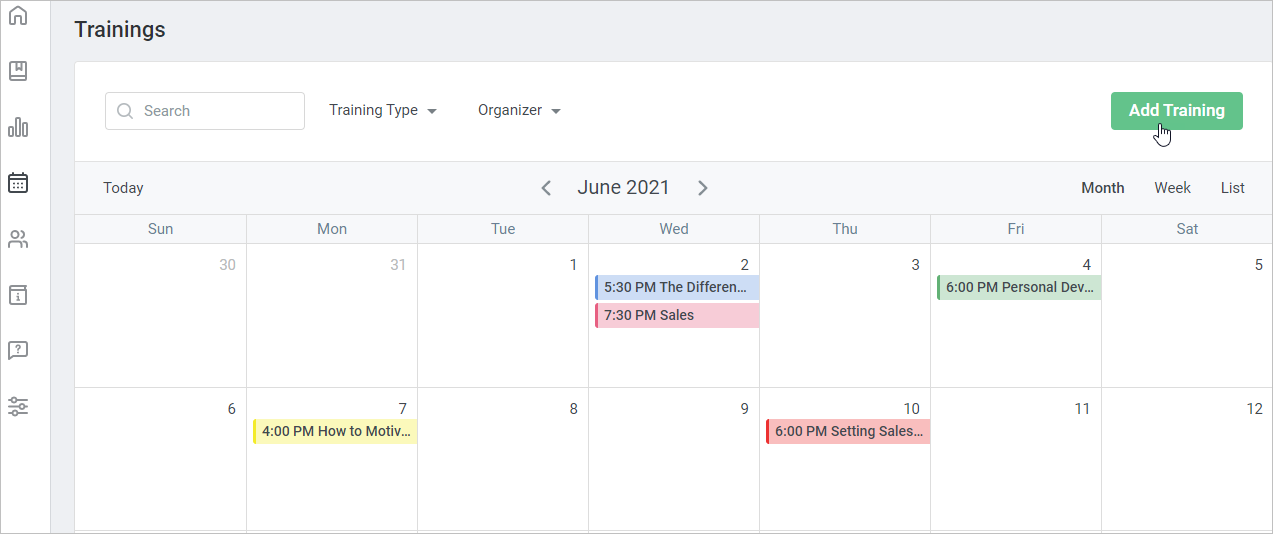
Task: Select the Month view tab
Action: pyautogui.click(x=1103, y=188)
